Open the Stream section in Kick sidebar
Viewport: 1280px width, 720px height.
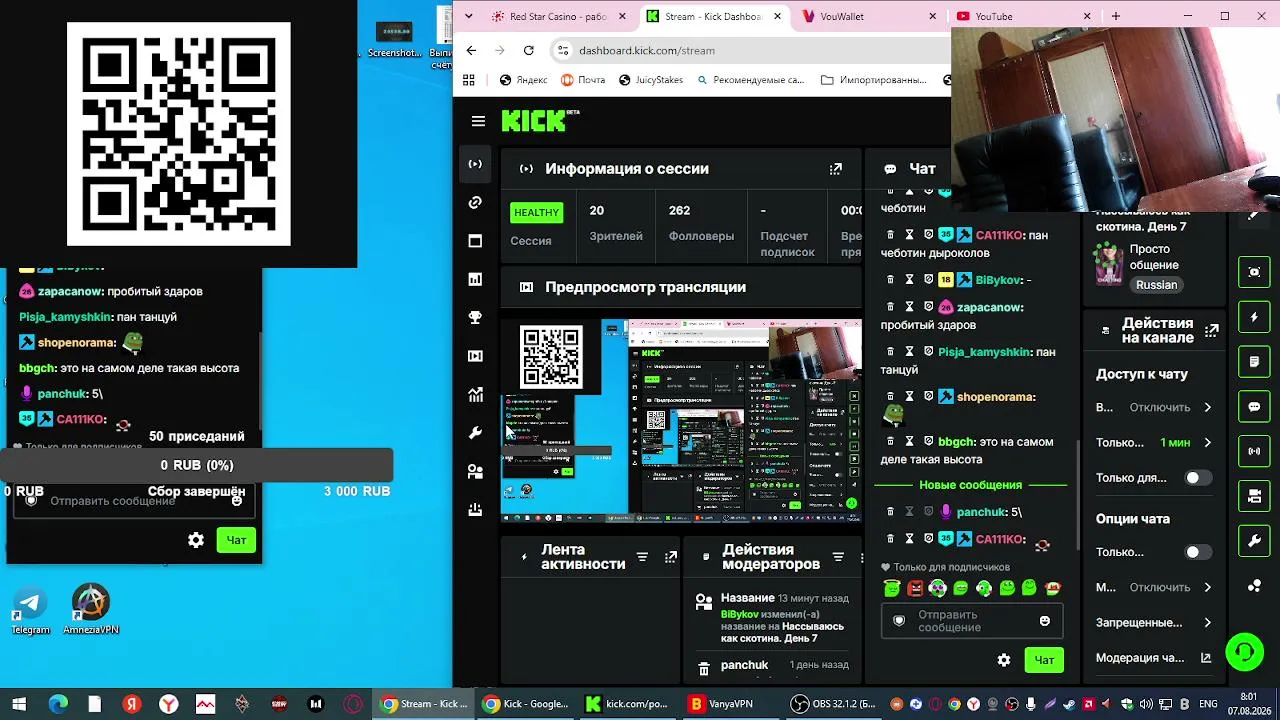point(475,164)
